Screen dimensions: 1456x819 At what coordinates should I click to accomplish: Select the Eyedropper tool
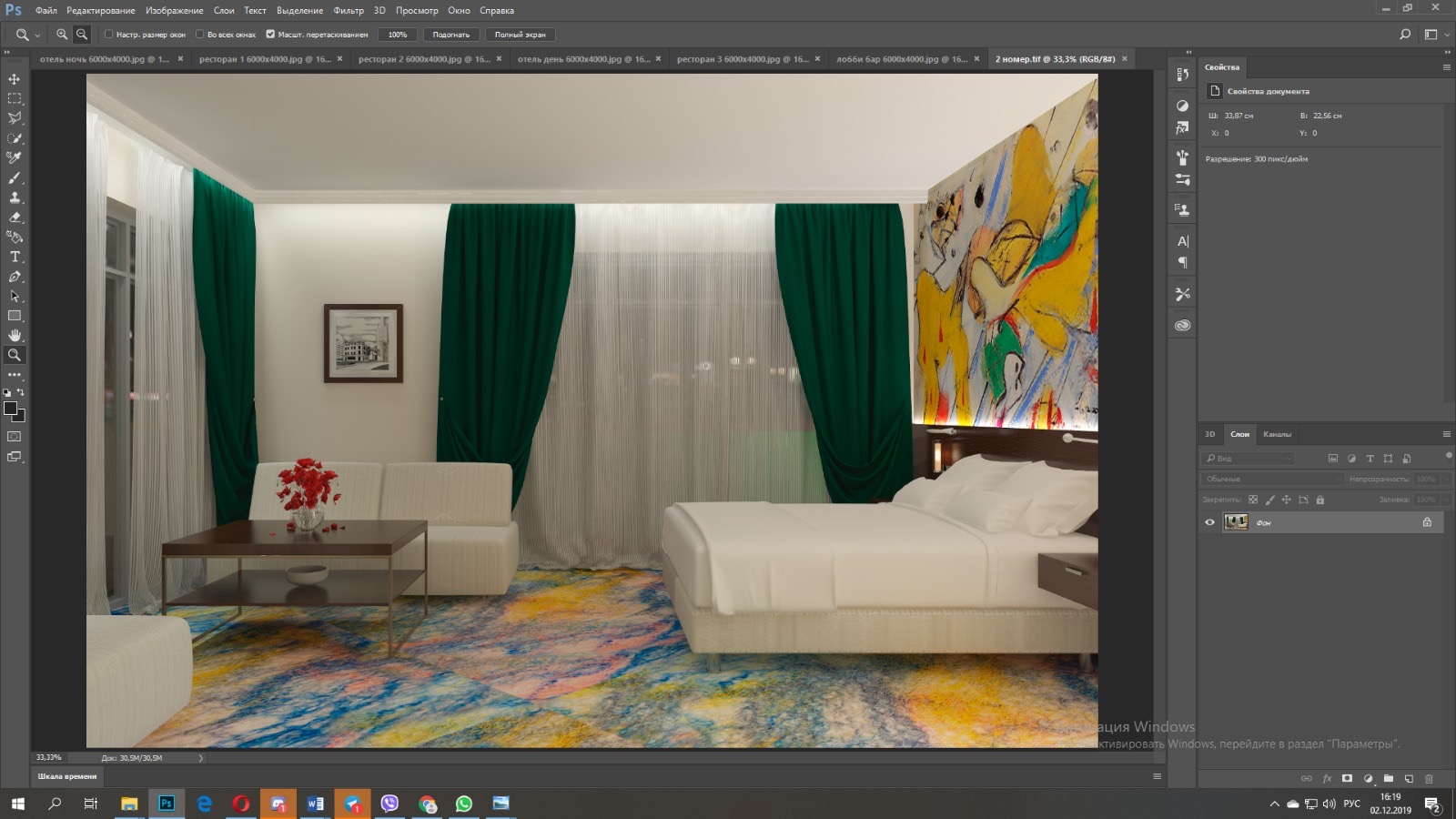15,157
